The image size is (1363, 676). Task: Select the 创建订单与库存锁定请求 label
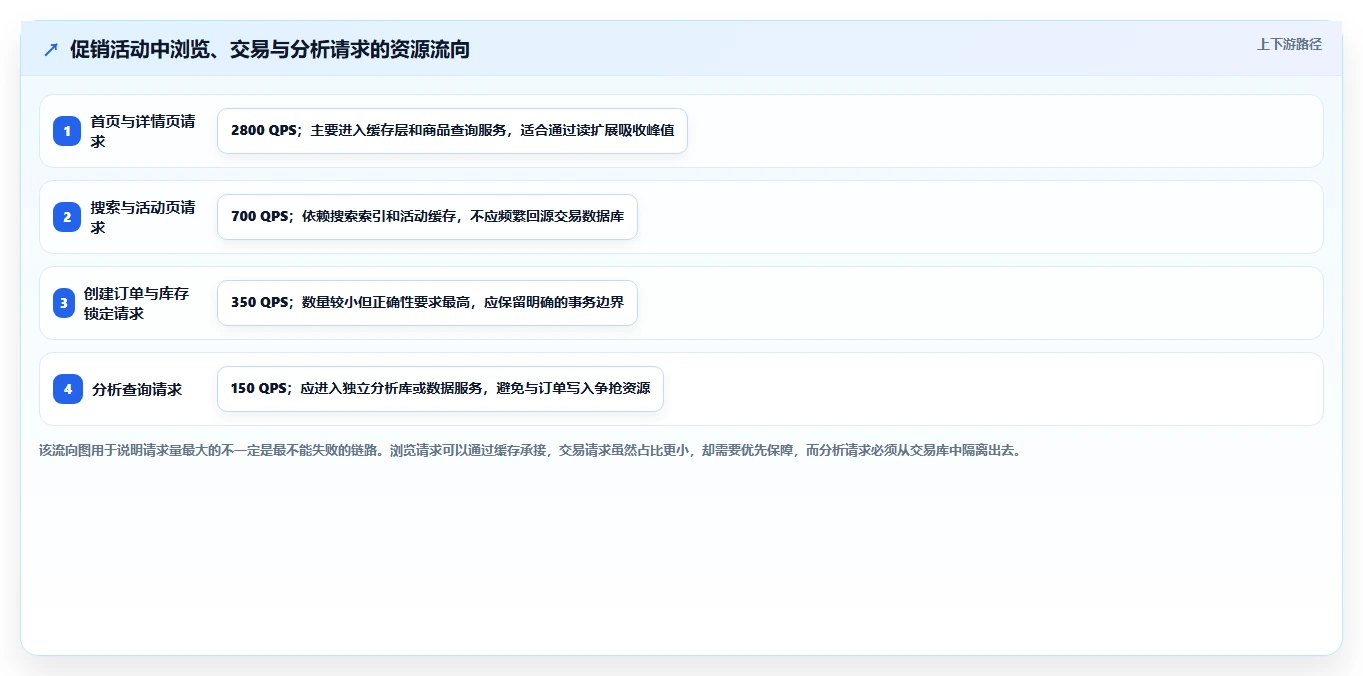click(x=137, y=303)
